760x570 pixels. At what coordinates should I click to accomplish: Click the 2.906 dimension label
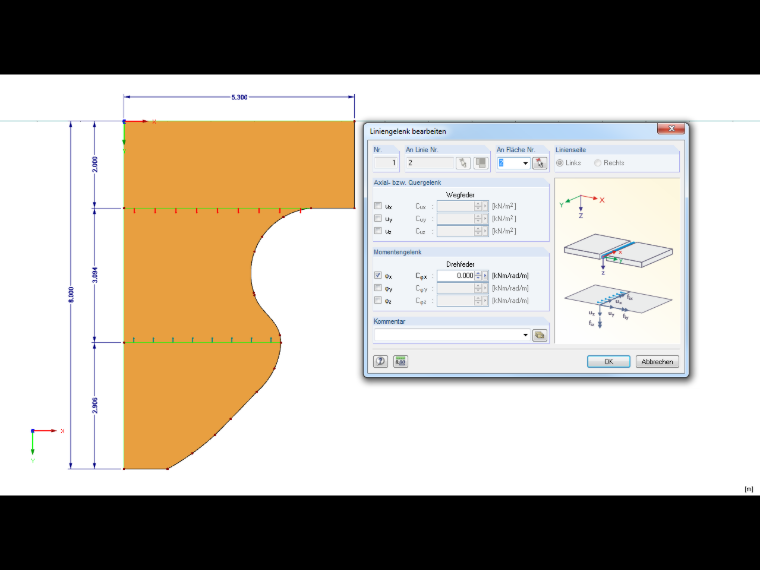95,406
